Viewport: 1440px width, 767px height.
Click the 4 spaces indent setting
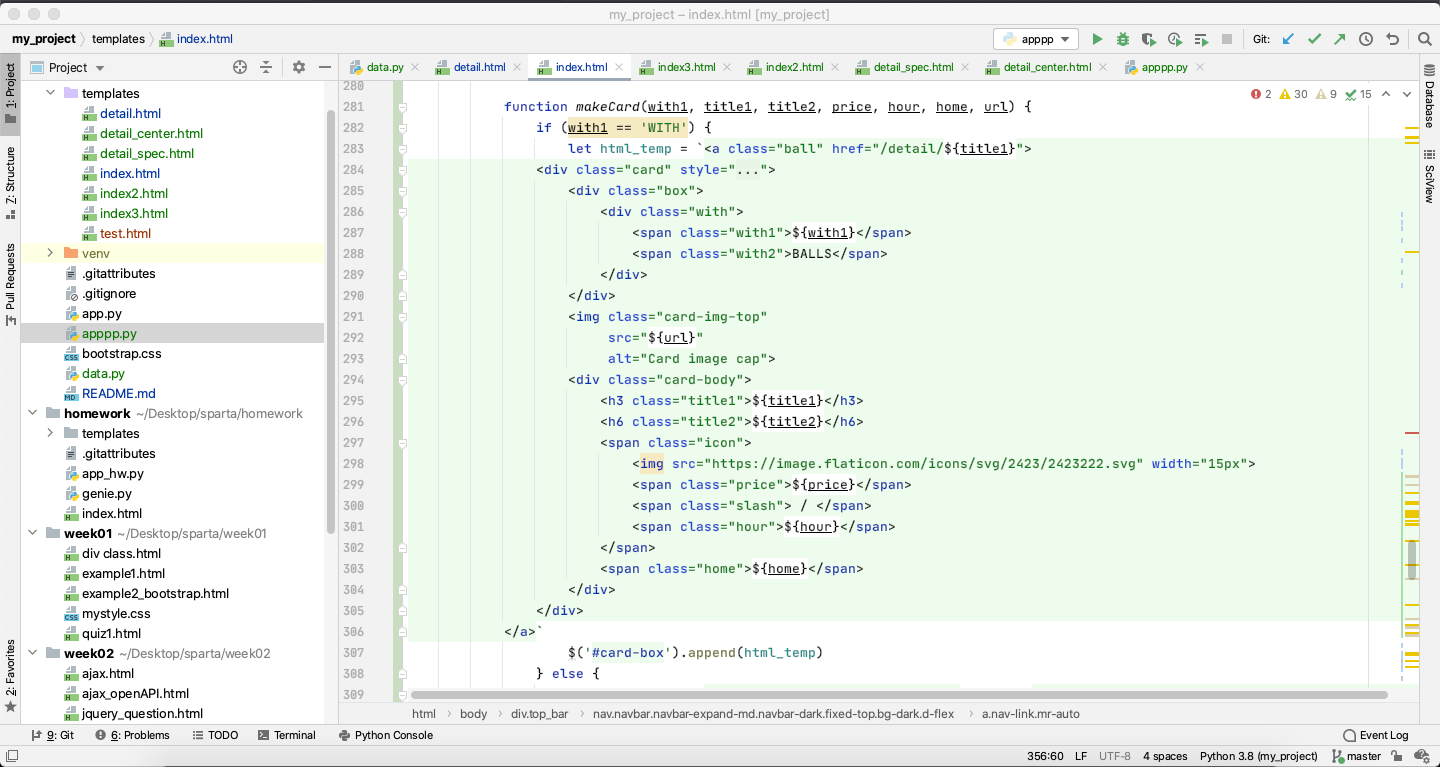pos(1165,756)
